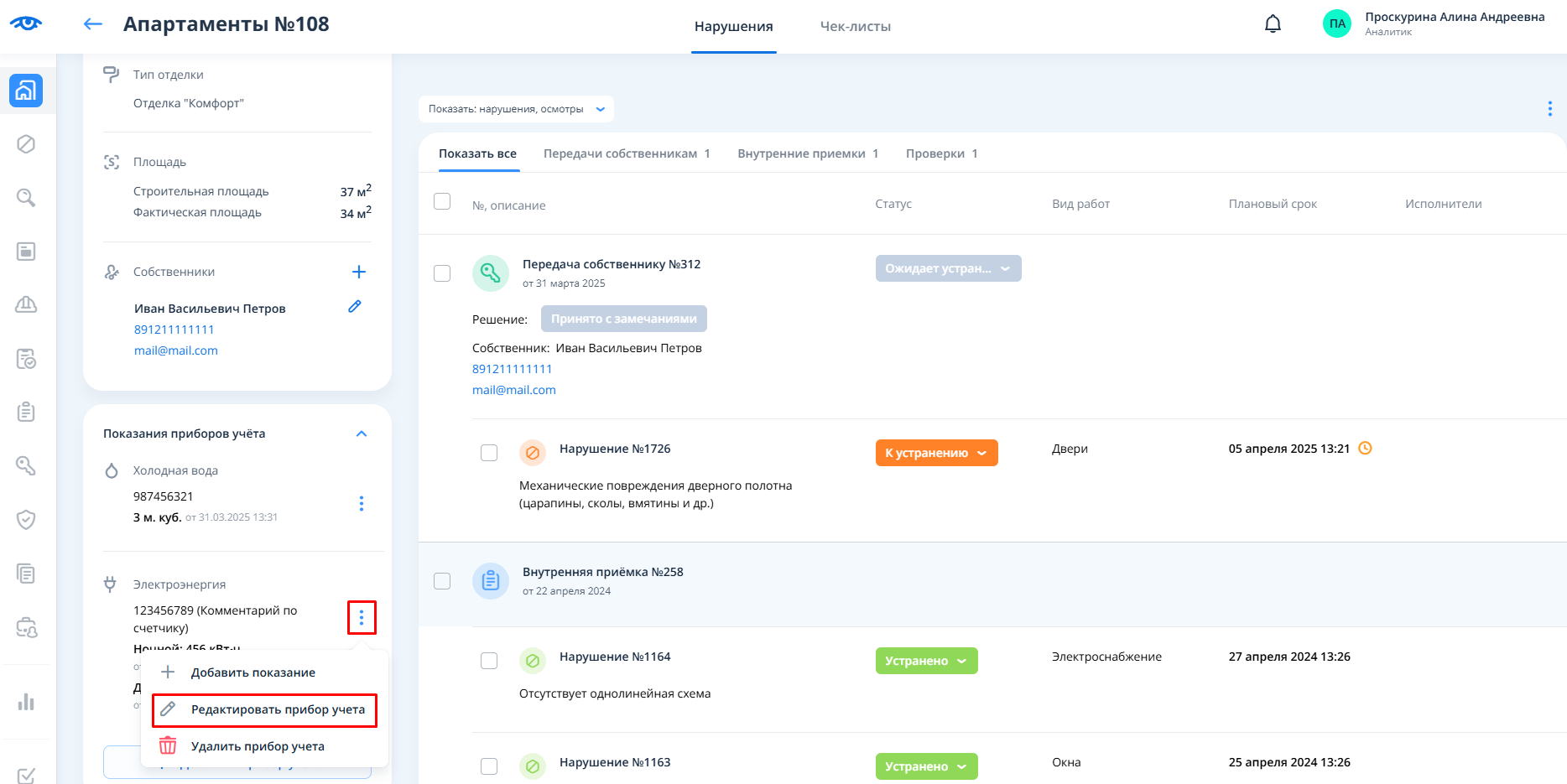Open the statistics bar chart sidebar icon
This screenshot has width=1567, height=784.
point(26,702)
